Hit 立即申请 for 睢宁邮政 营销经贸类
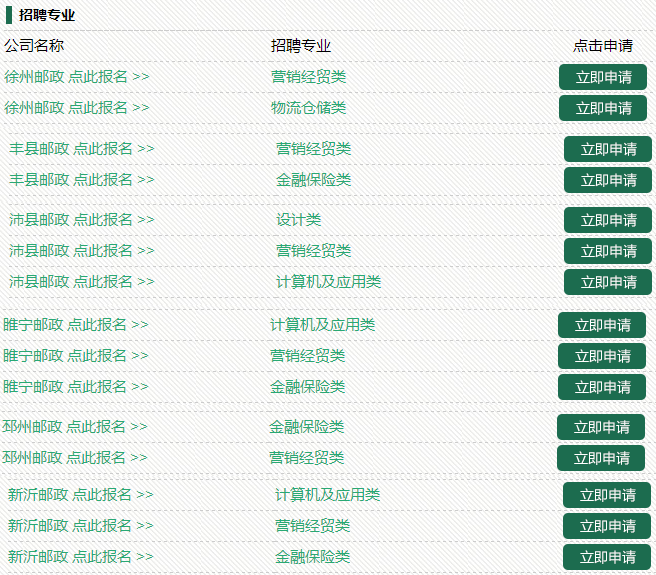 click(x=601, y=356)
